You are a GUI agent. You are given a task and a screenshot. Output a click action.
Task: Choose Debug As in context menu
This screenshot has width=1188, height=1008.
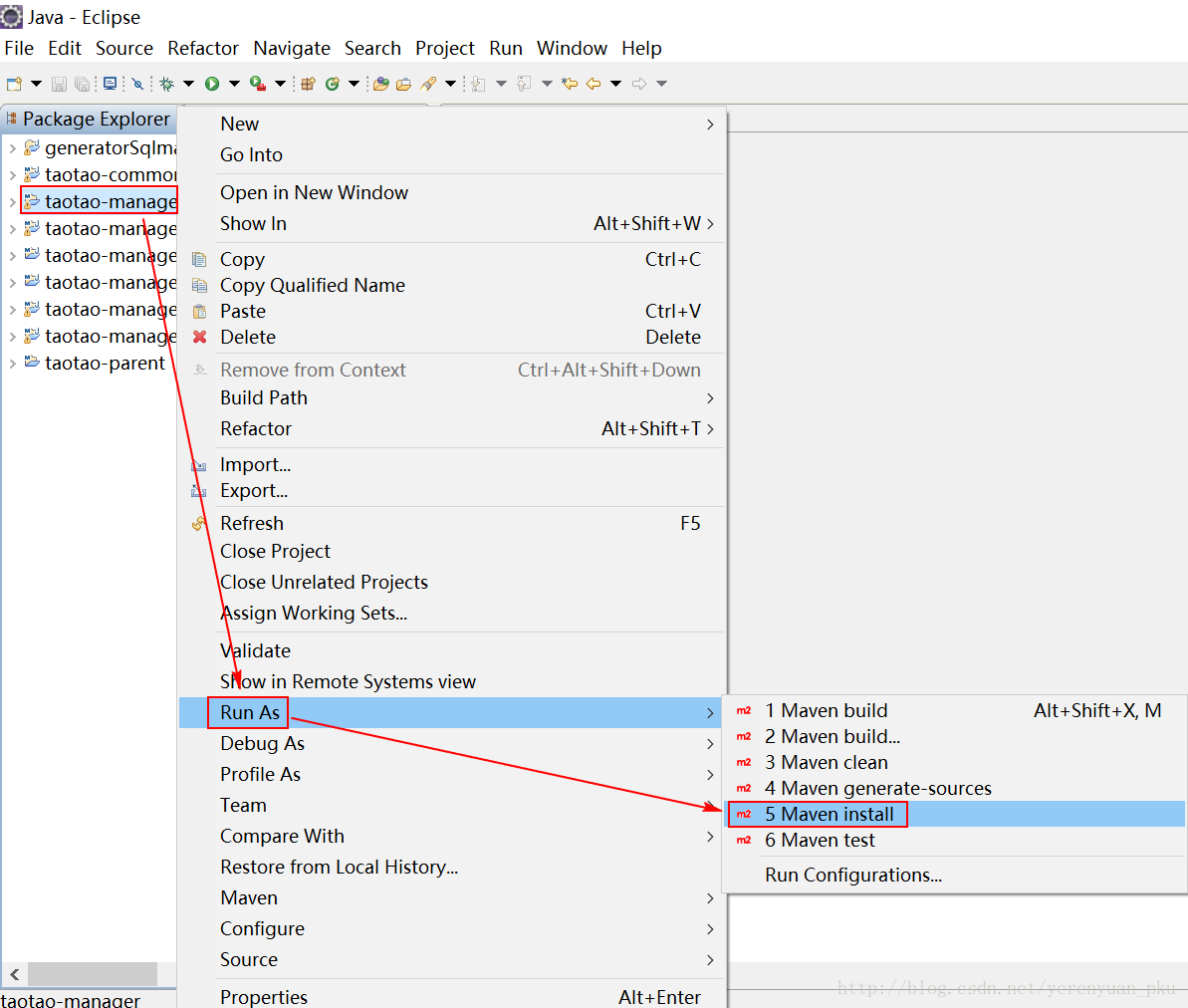451,743
